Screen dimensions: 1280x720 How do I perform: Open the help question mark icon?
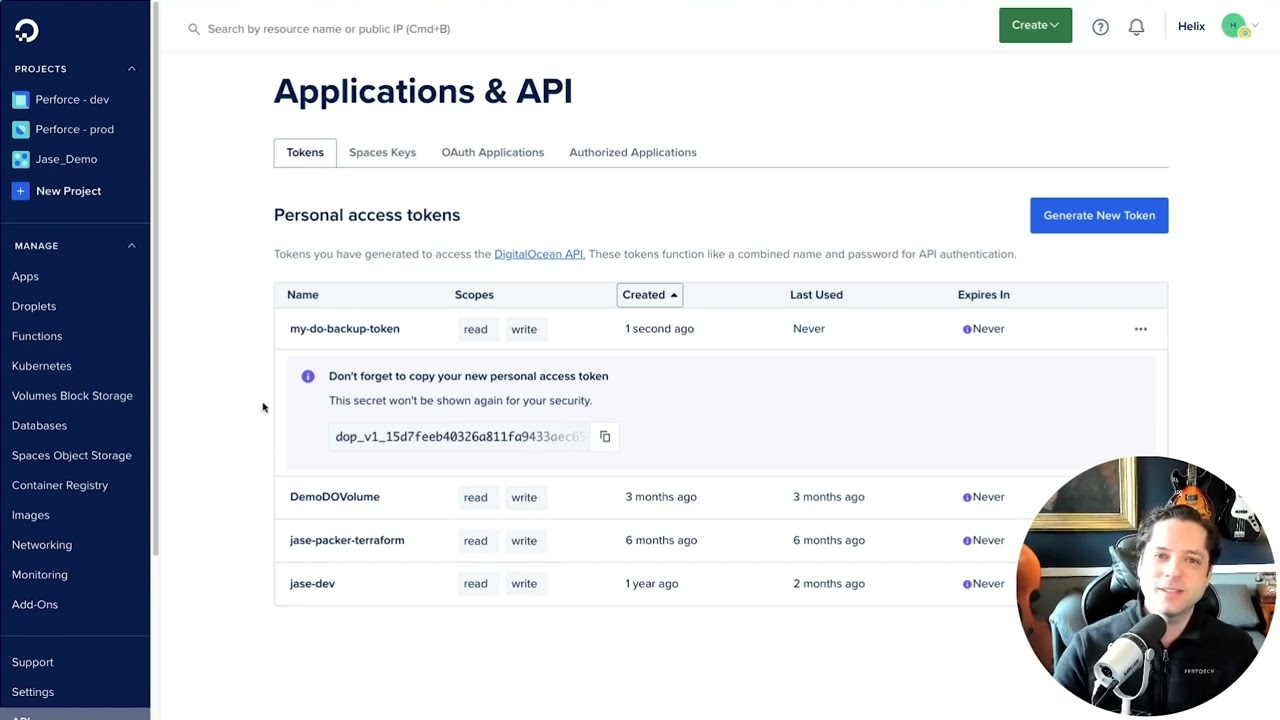coord(1100,27)
